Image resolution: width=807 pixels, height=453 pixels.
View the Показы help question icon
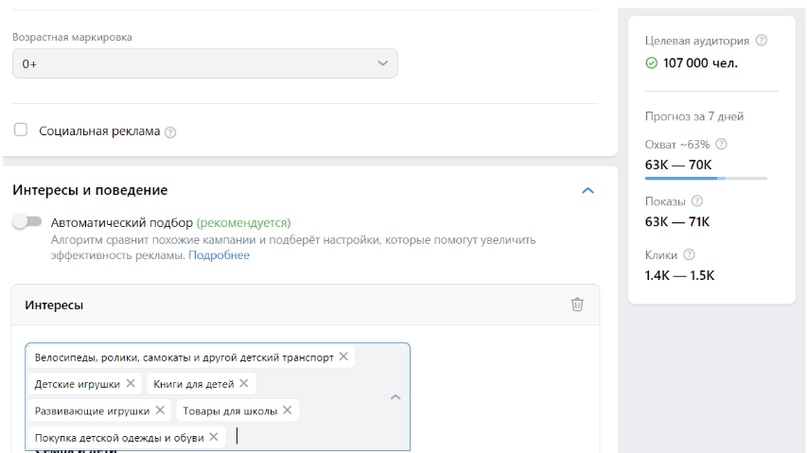pyautogui.click(x=697, y=201)
